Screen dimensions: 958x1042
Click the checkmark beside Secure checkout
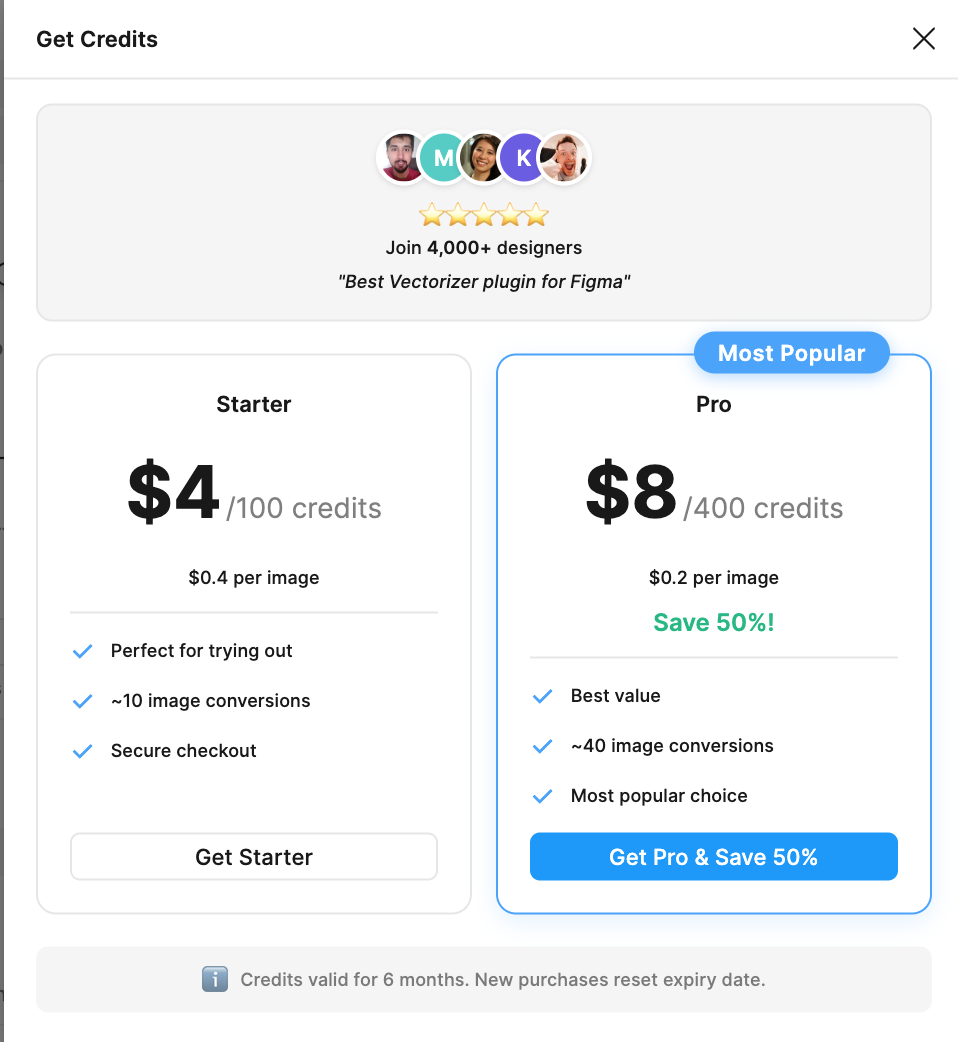pos(82,751)
